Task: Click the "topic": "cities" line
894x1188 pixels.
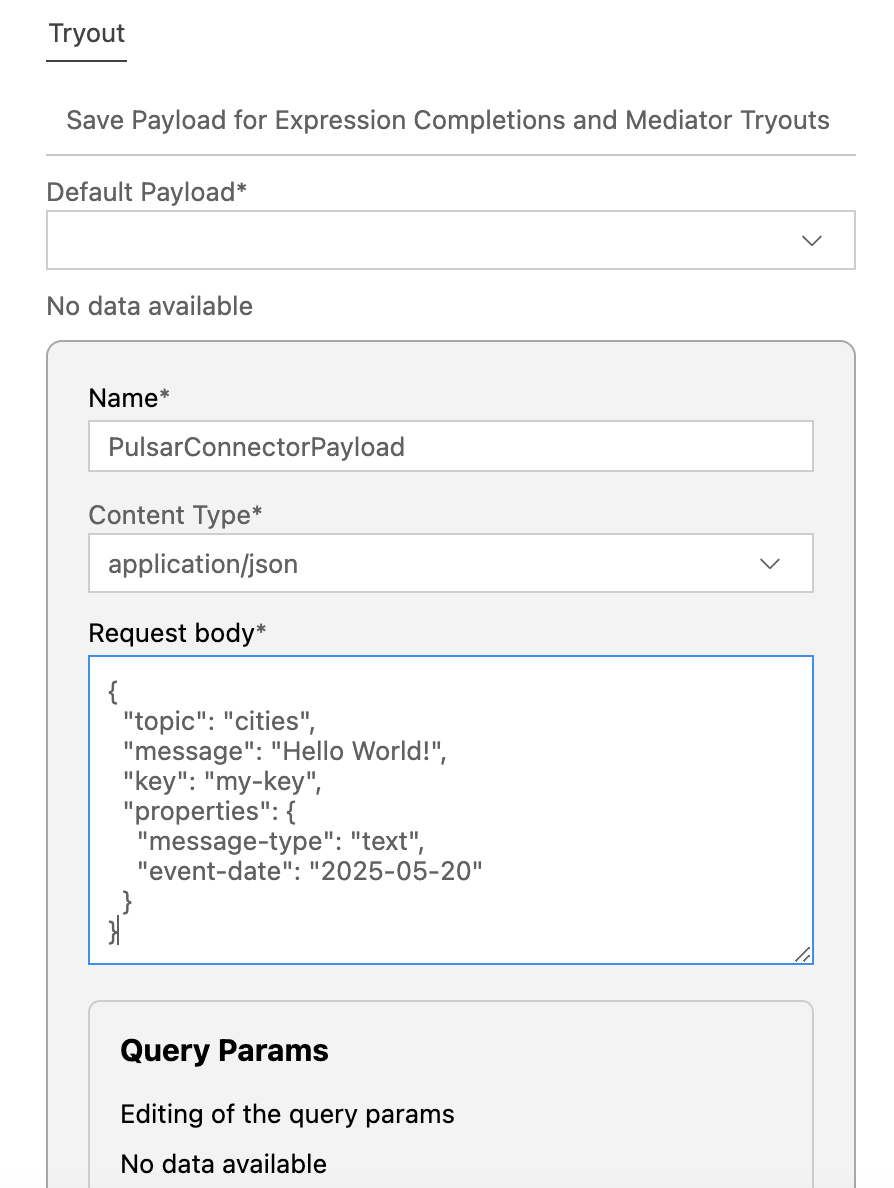Action: tap(219, 721)
